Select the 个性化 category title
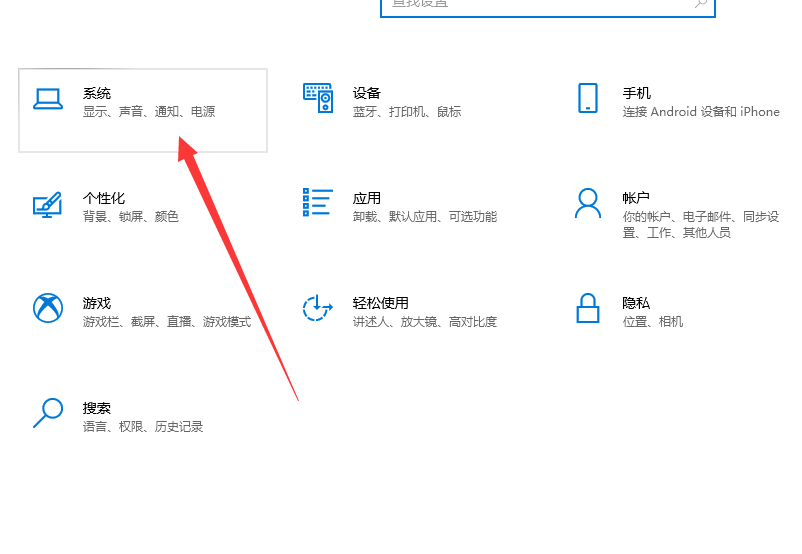802x554 pixels. [x=104, y=198]
